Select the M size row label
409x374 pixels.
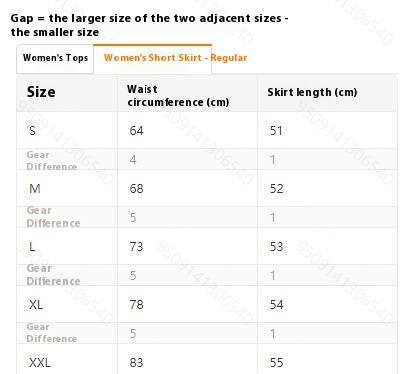[35, 189]
